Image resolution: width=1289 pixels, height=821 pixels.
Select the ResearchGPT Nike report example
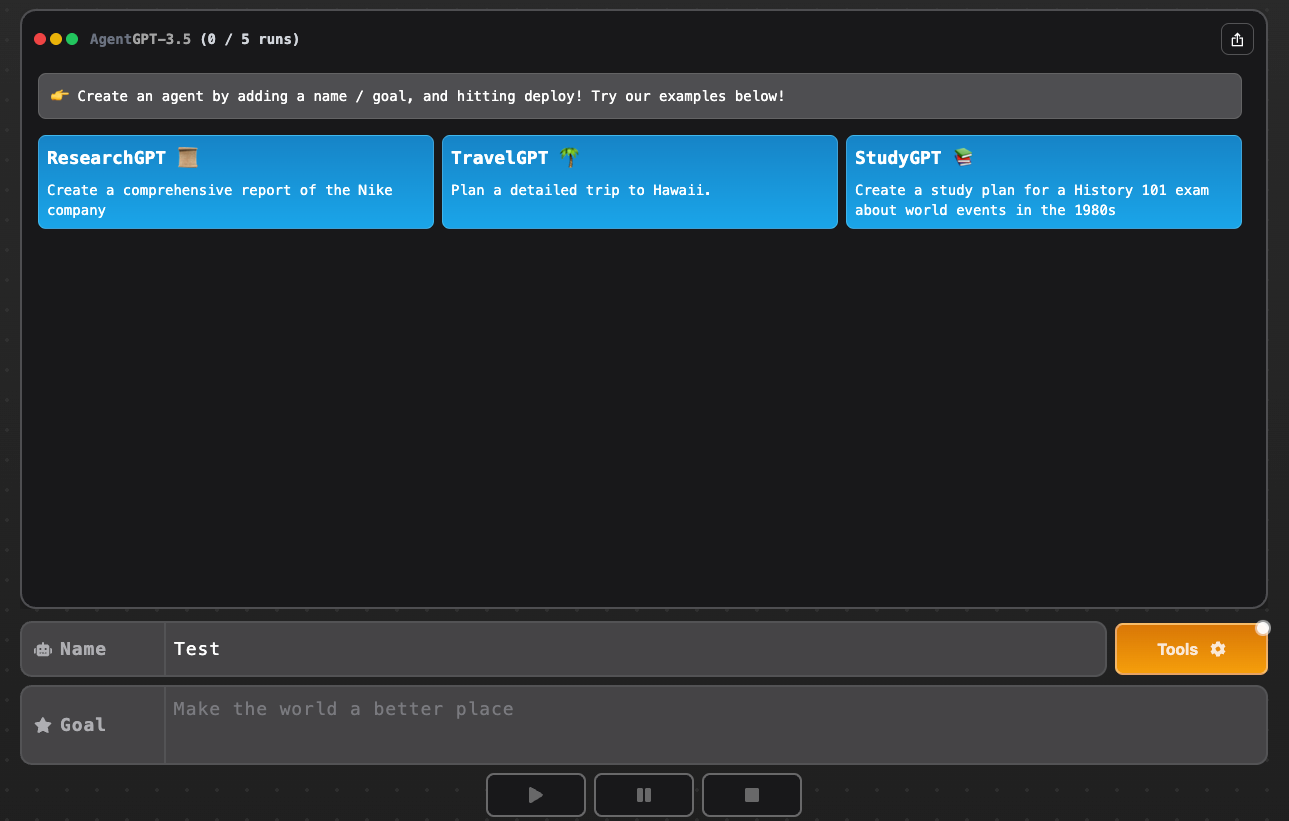(235, 200)
